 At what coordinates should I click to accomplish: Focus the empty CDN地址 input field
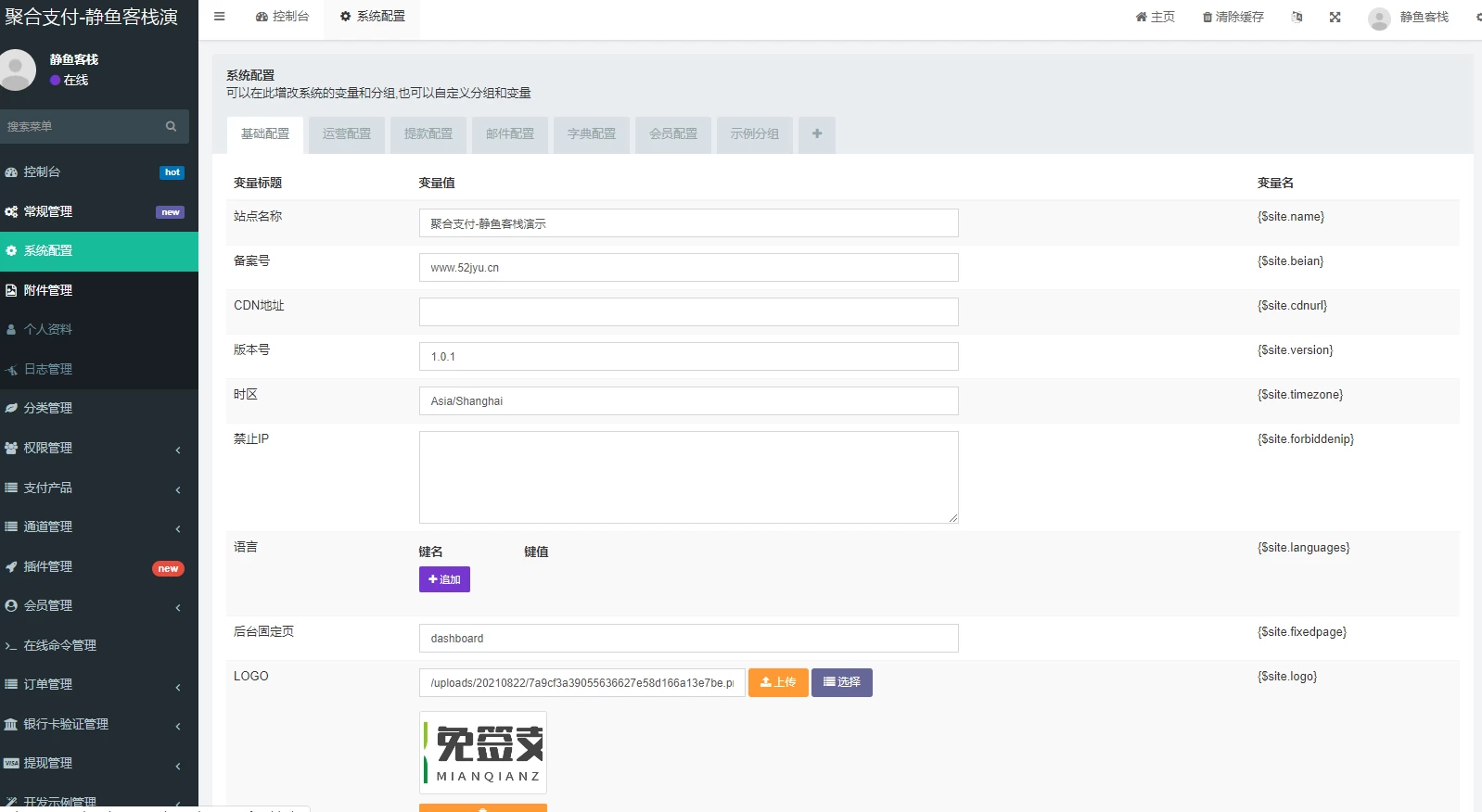[x=688, y=312]
